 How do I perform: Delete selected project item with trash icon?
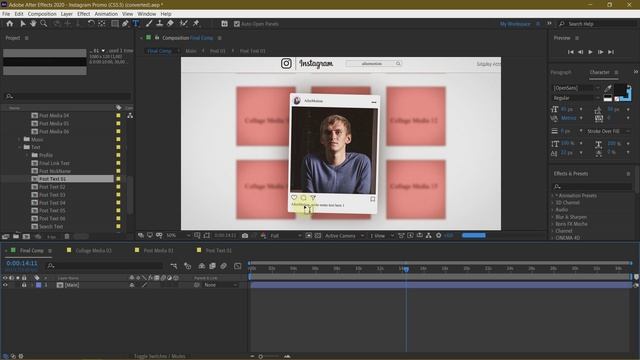tap(67, 236)
